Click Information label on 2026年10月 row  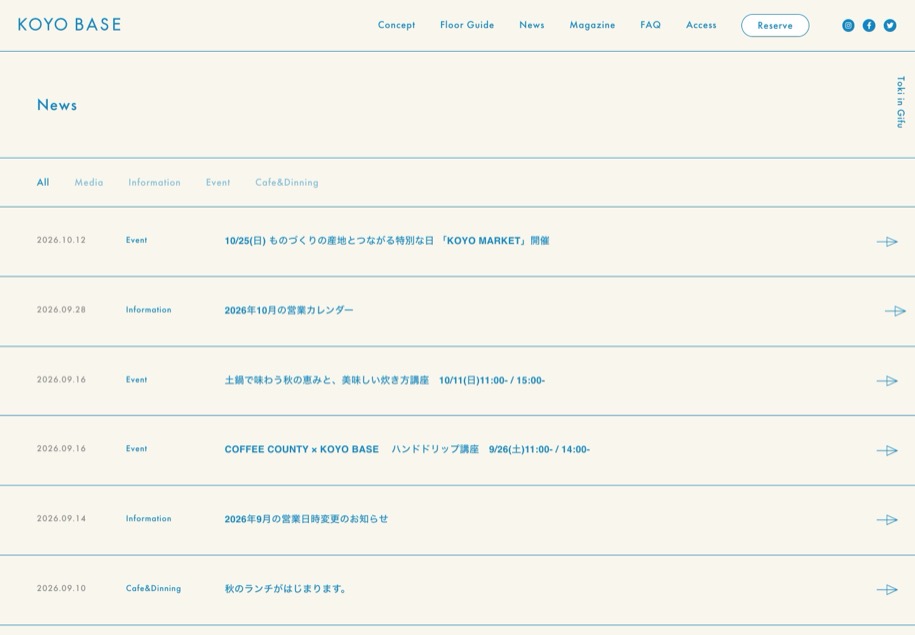(149, 309)
